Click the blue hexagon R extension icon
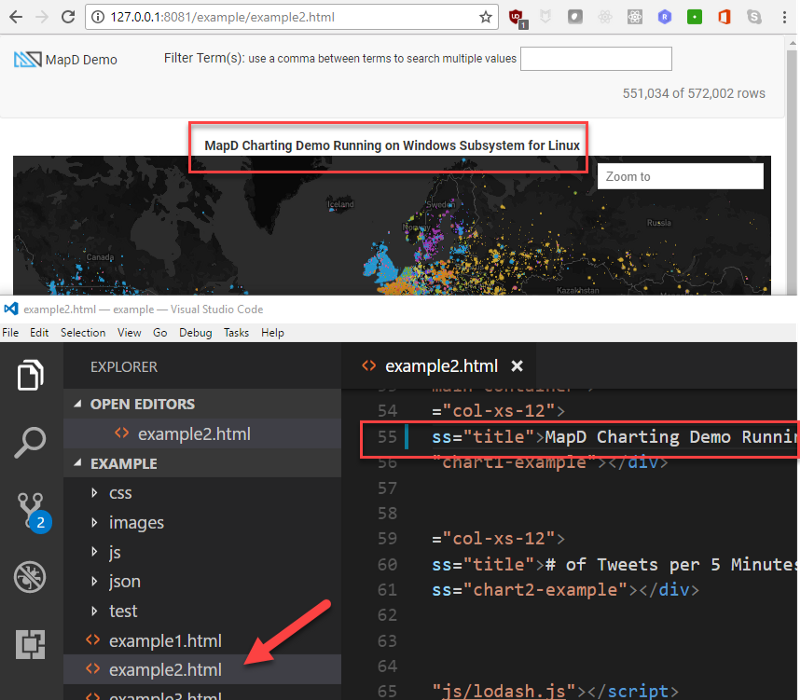800x700 pixels. pos(664,17)
